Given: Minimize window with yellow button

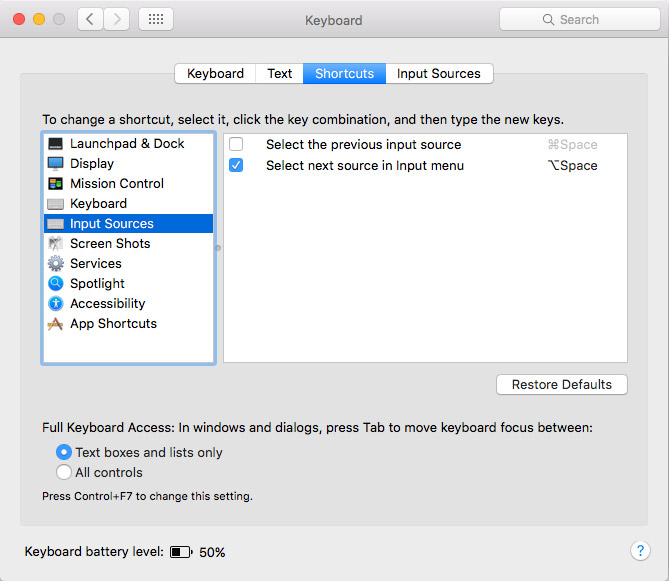Looking at the screenshot, I should [39, 19].
